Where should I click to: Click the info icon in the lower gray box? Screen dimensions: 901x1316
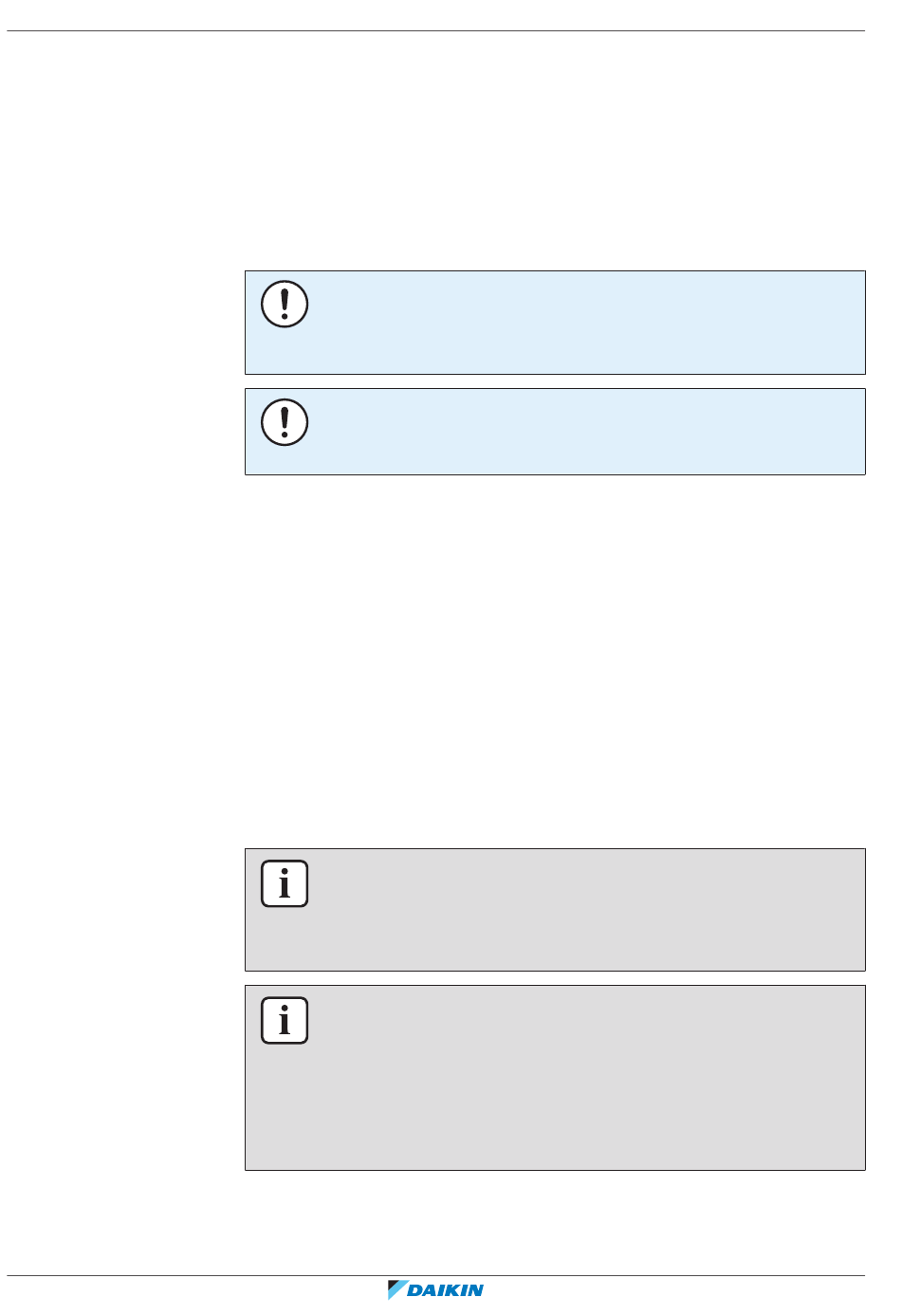[285, 1021]
